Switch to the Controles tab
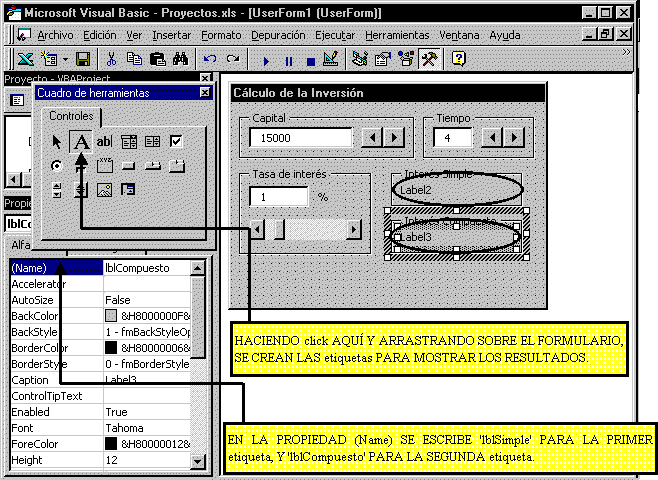Screen dimensions: 658x480 (71, 116)
